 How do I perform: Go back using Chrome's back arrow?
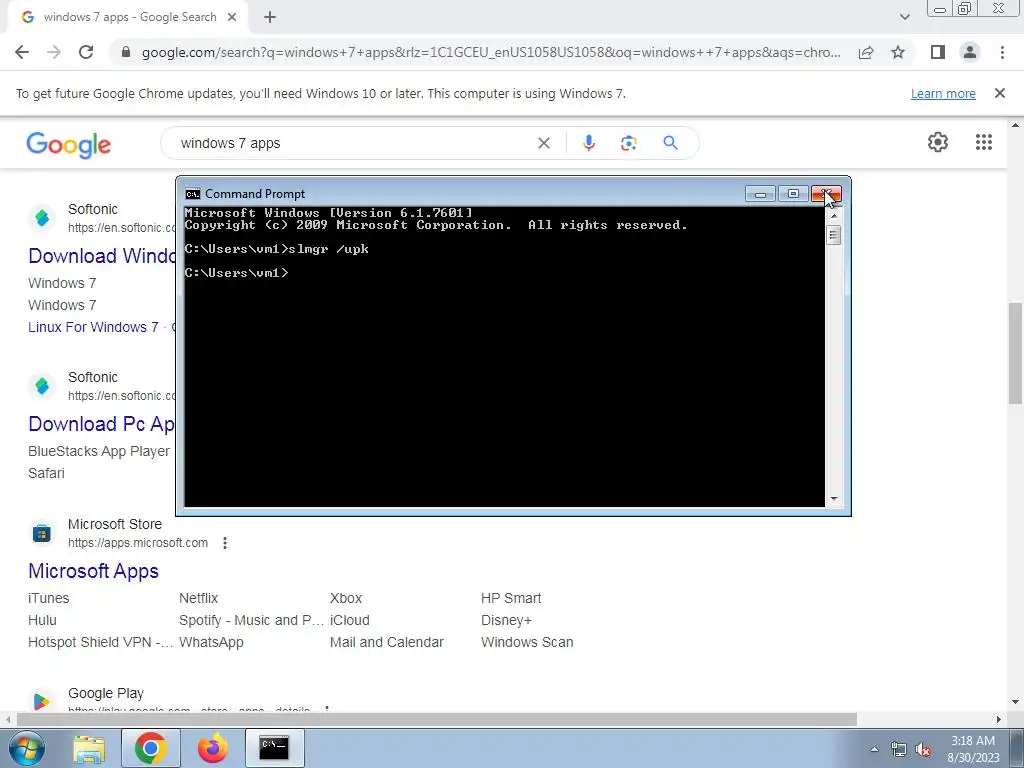pos(22,52)
